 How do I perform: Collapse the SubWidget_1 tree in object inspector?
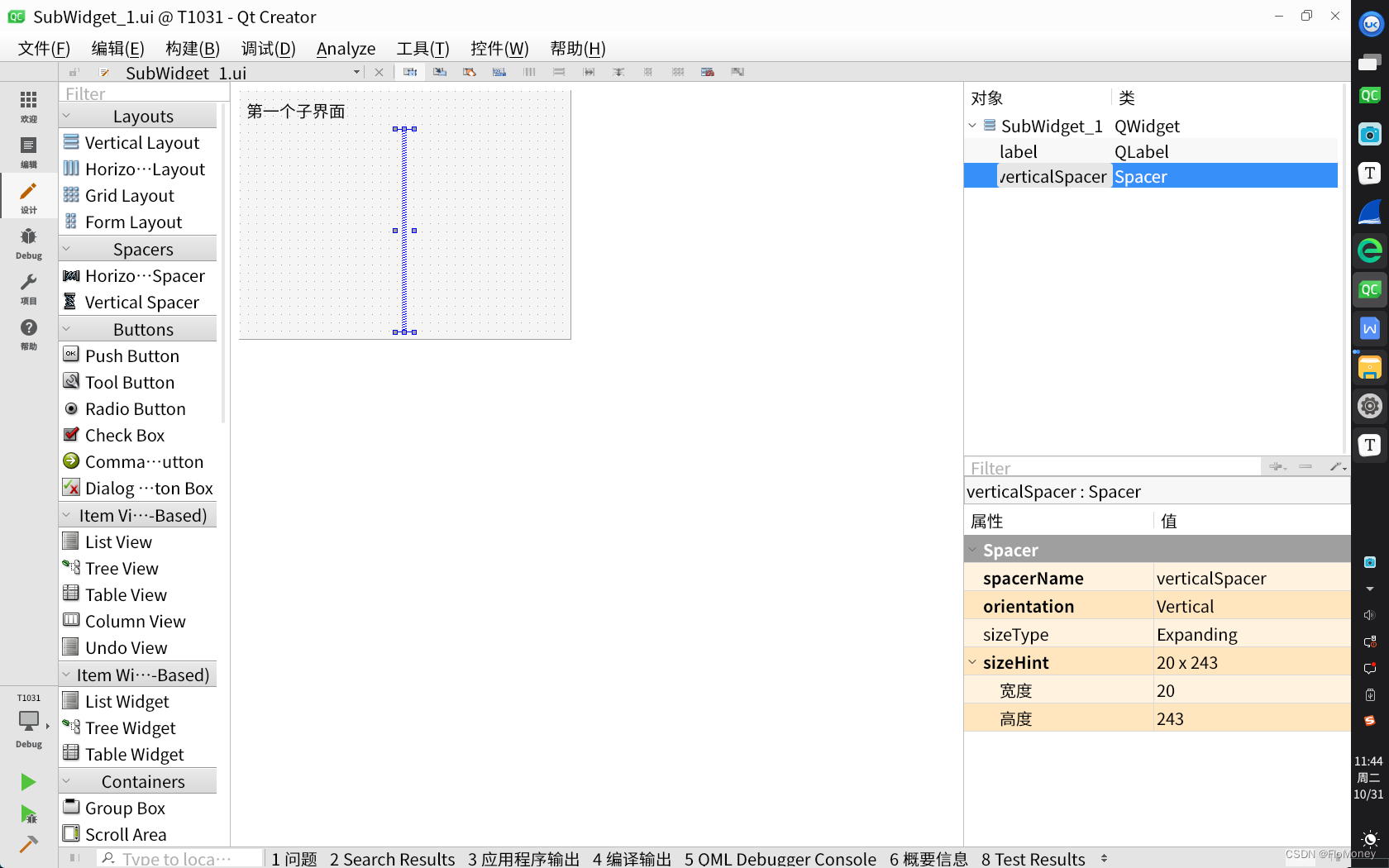972,126
